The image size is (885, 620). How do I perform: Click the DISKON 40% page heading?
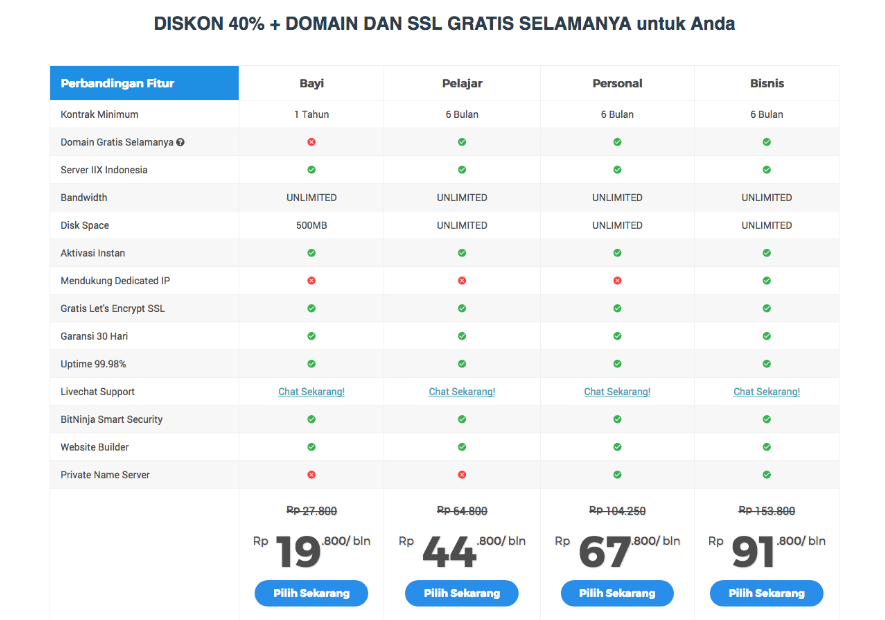click(x=444, y=24)
